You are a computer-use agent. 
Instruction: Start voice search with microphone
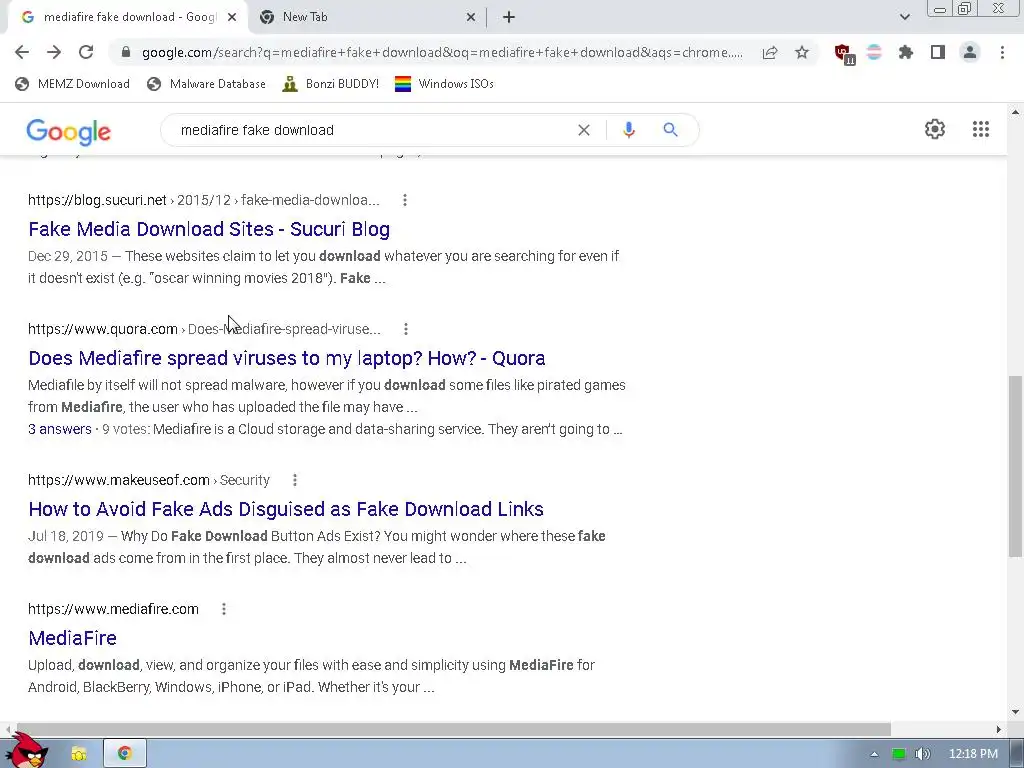click(x=629, y=130)
